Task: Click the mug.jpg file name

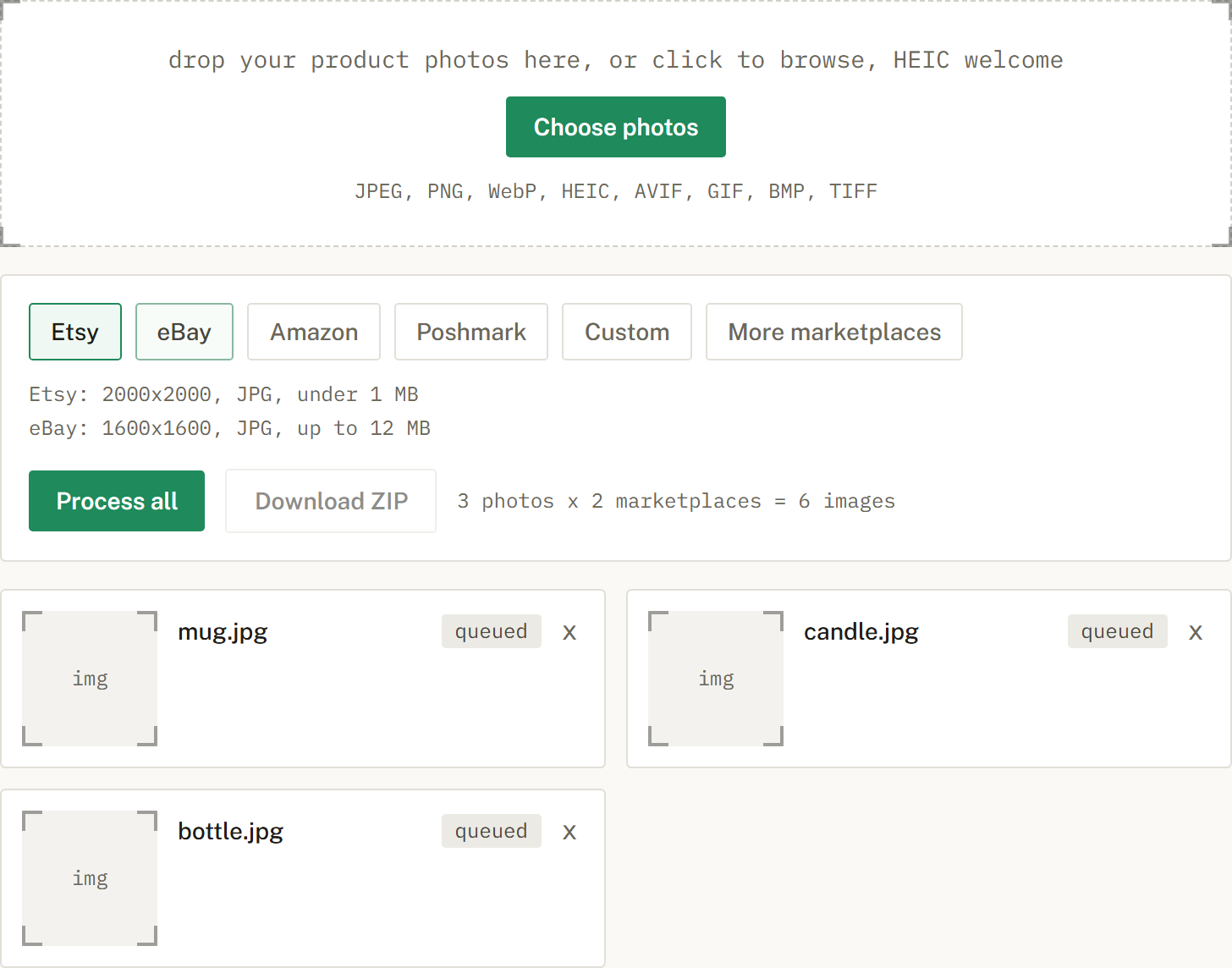Action: (x=223, y=632)
